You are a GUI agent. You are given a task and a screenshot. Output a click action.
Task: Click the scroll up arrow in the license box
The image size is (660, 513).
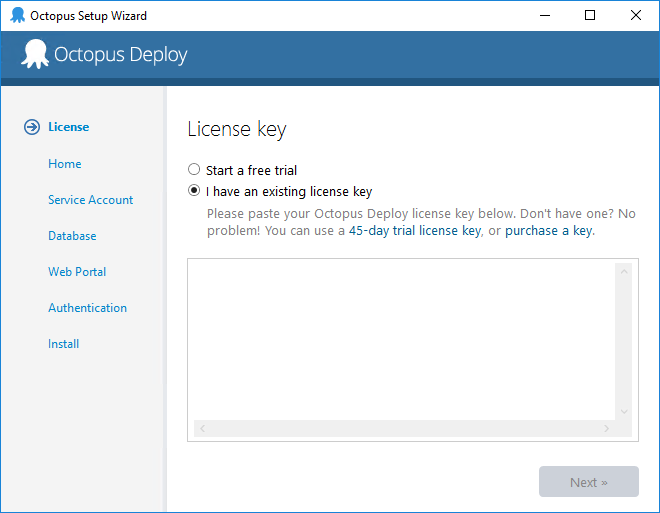tap(624, 272)
